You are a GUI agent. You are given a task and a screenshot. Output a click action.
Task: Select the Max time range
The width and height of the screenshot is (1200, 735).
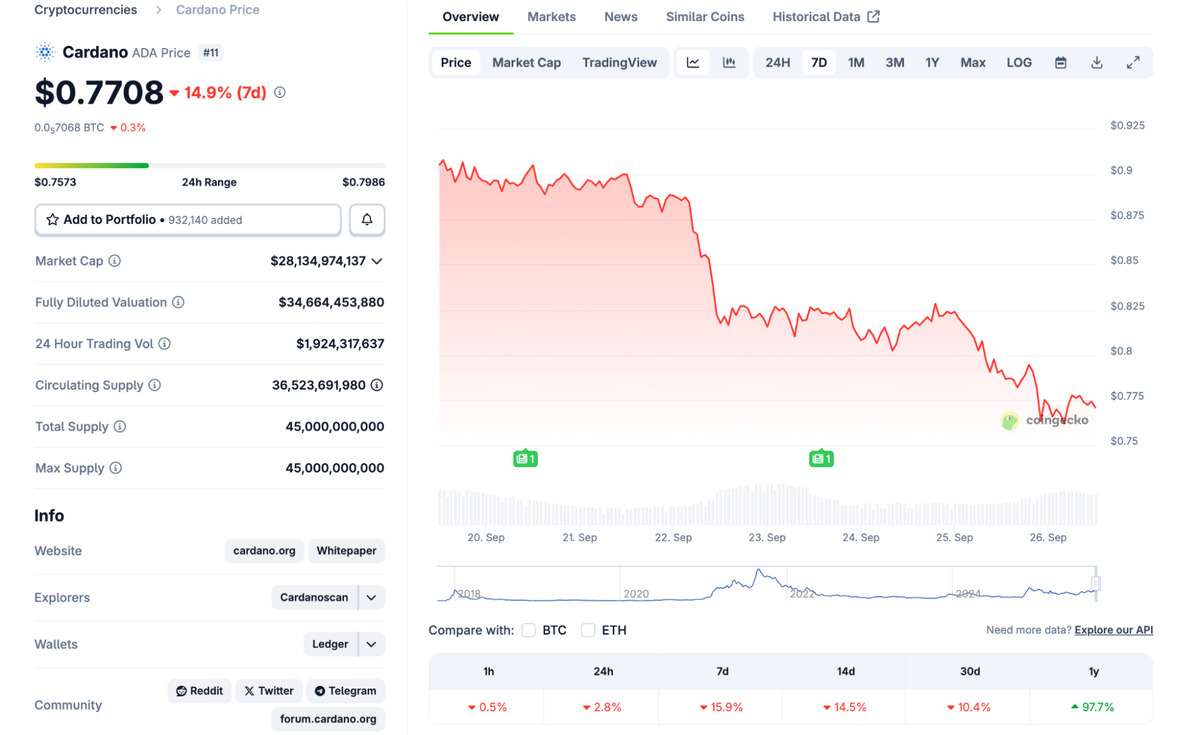pos(973,62)
